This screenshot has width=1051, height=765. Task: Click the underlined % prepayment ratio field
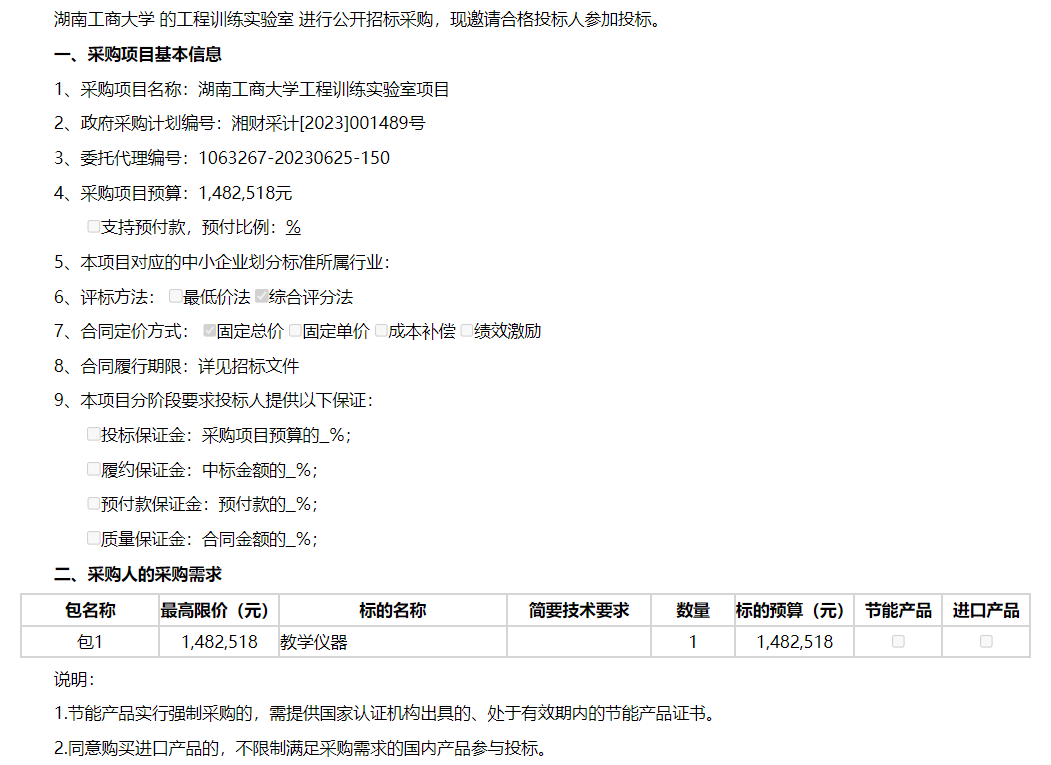(x=293, y=227)
